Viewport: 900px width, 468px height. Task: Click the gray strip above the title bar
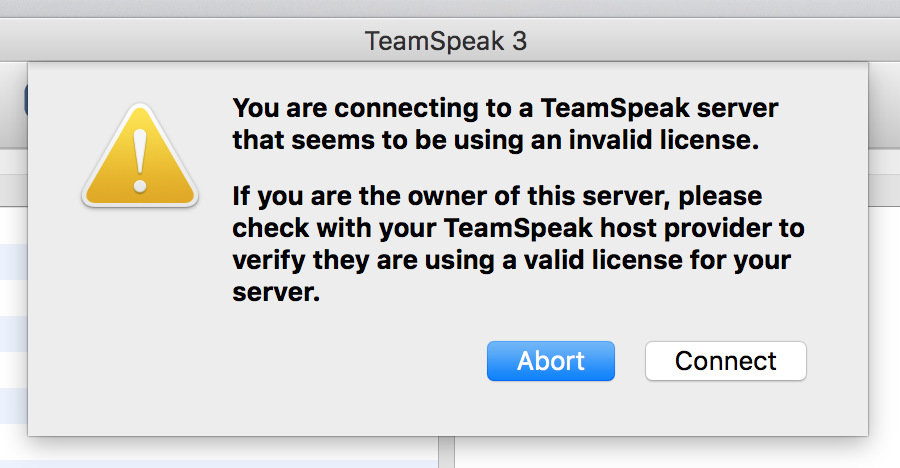[450, 8]
